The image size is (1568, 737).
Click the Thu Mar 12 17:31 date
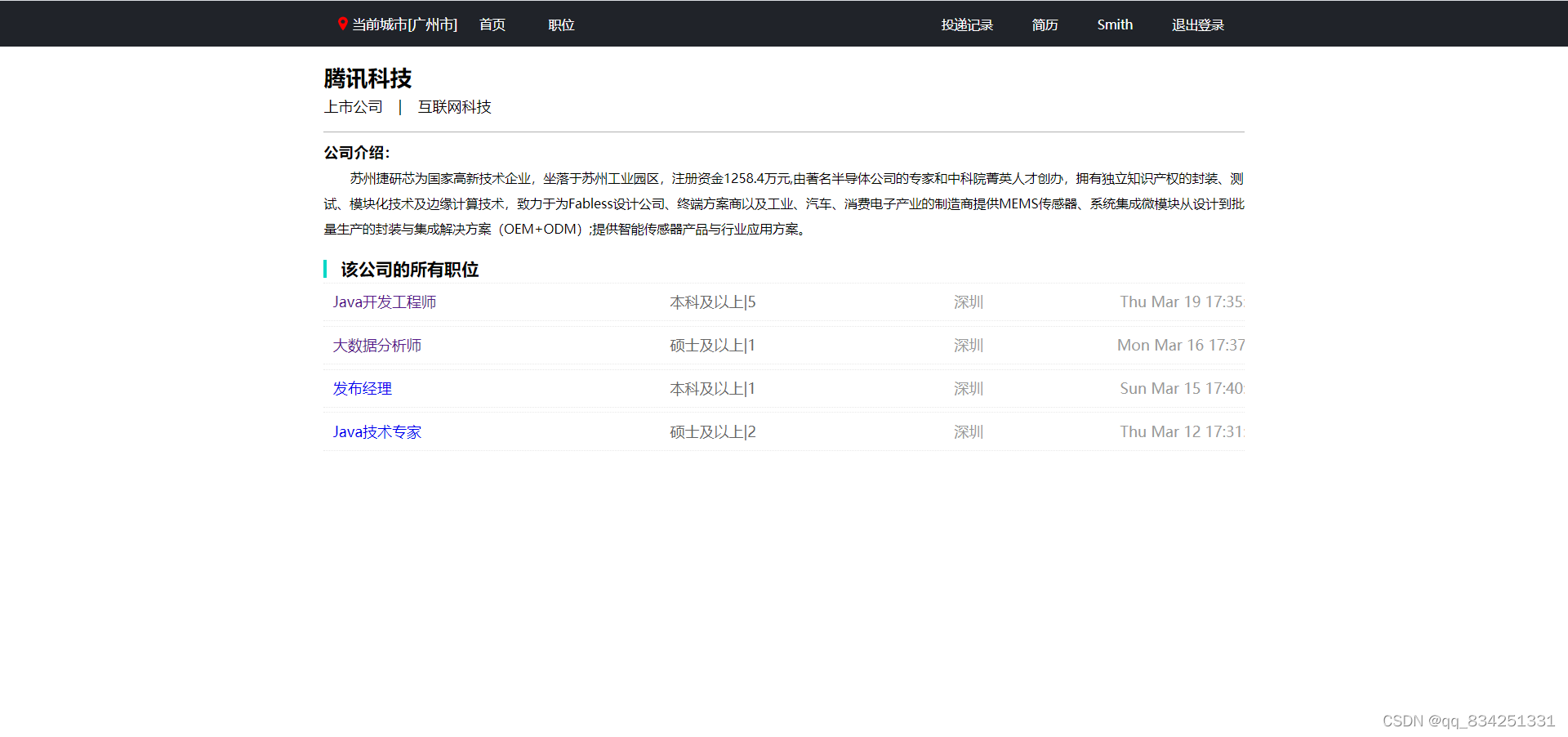coord(1182,432)
